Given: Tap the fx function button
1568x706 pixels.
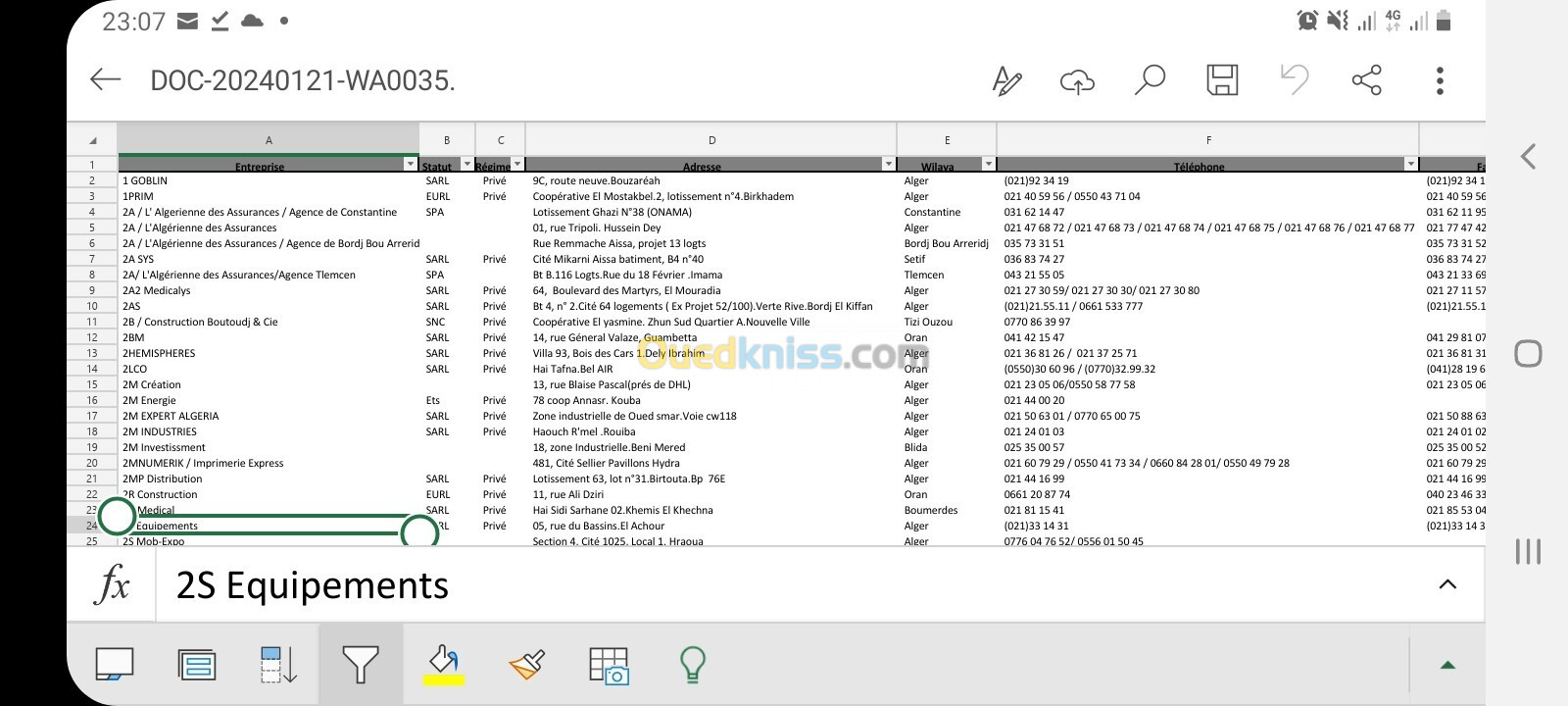Looking at the screenshot, I should [x=113, y=585].
